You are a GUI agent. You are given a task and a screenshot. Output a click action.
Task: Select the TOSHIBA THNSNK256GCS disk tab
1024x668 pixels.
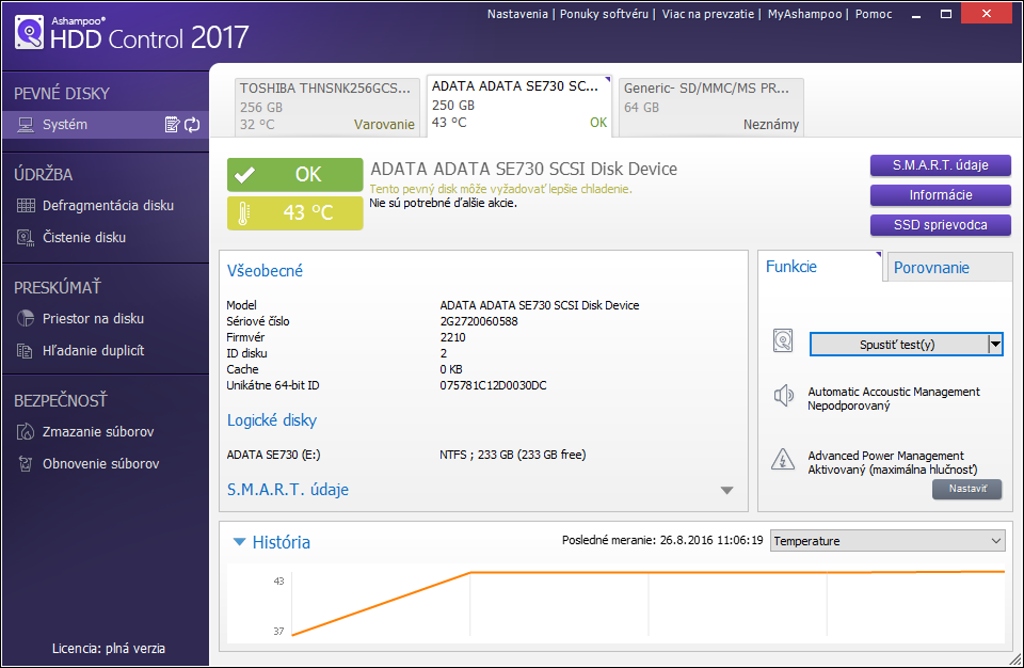326,106
